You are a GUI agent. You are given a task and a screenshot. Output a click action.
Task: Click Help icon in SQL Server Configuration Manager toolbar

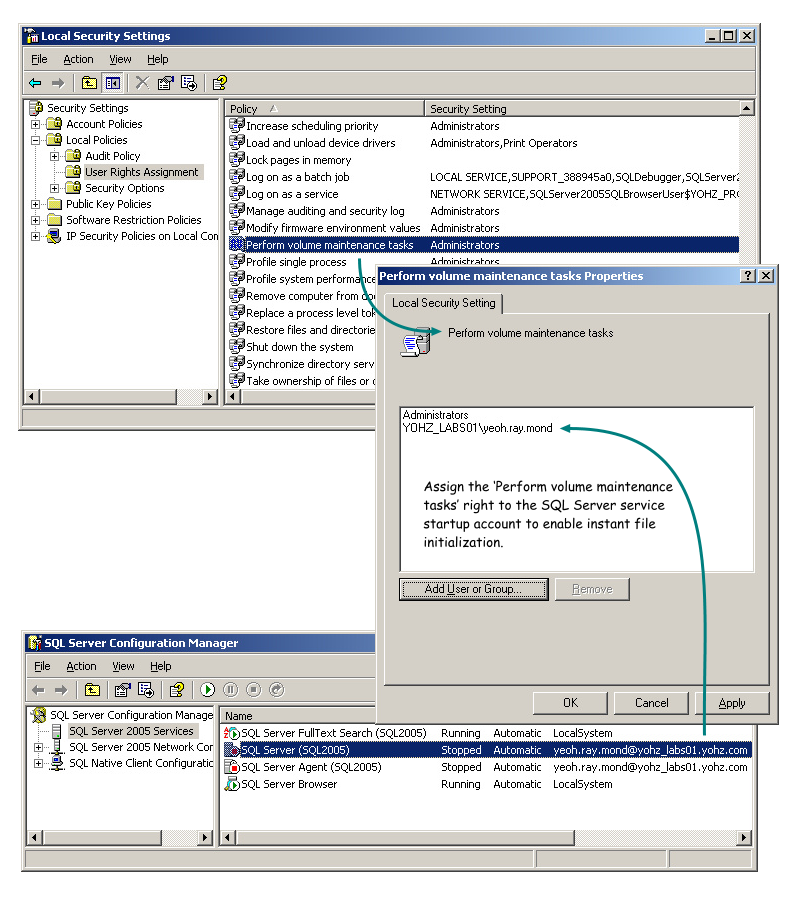pos(176,690)
